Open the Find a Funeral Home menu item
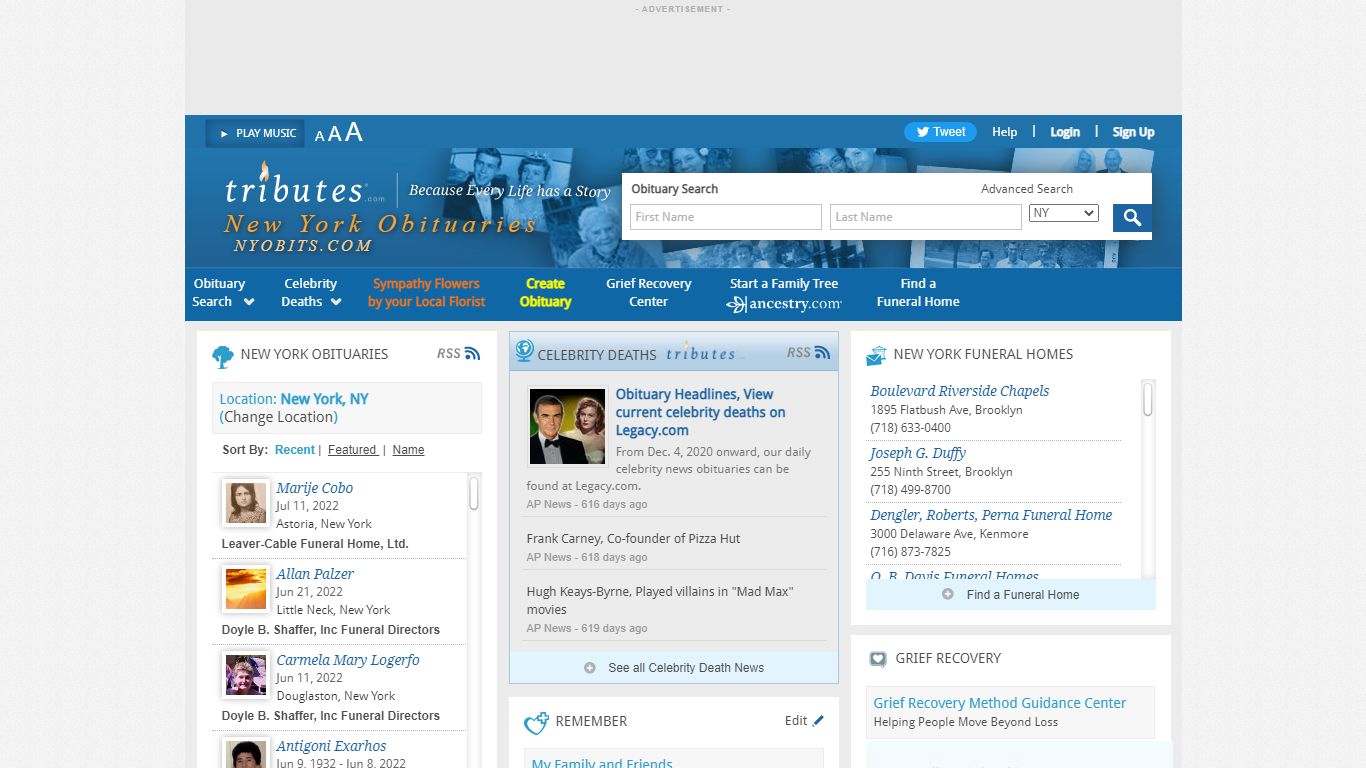Screen dimensions: 1366x768 [x=918, y=293]
